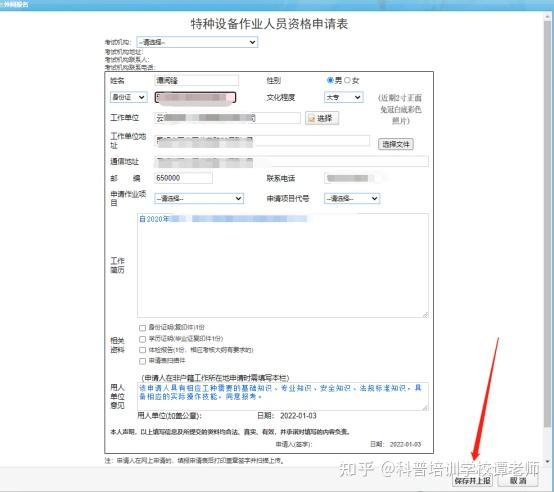Click the 选择 button beside 工作单位
The height and width of the screenshot is (492, 554).
322,118
